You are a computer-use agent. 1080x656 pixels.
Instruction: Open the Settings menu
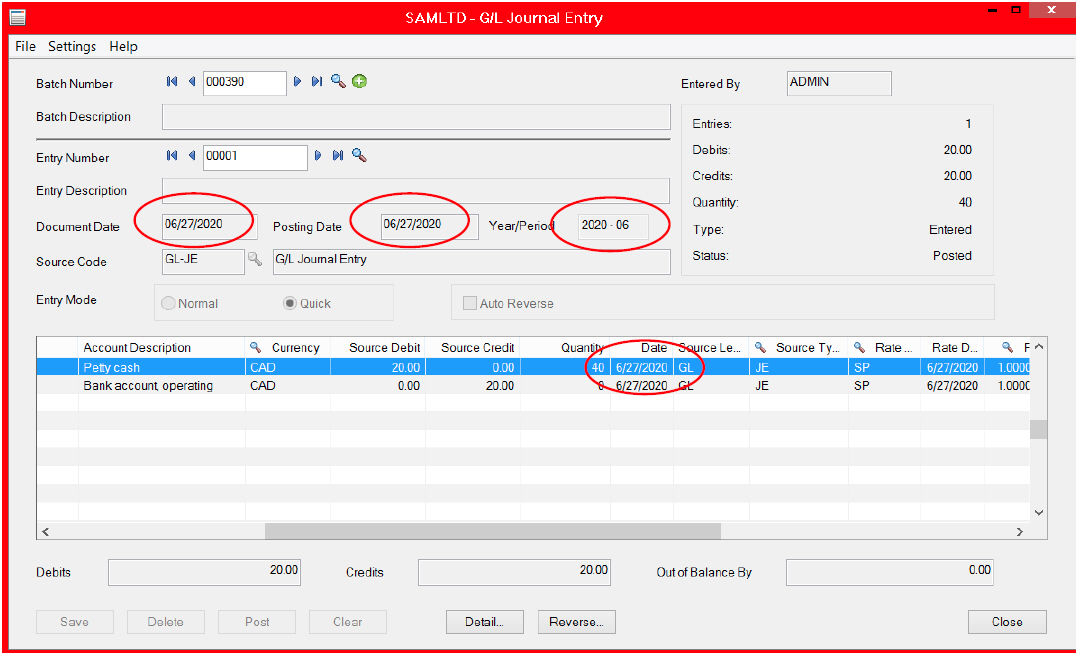72,46
